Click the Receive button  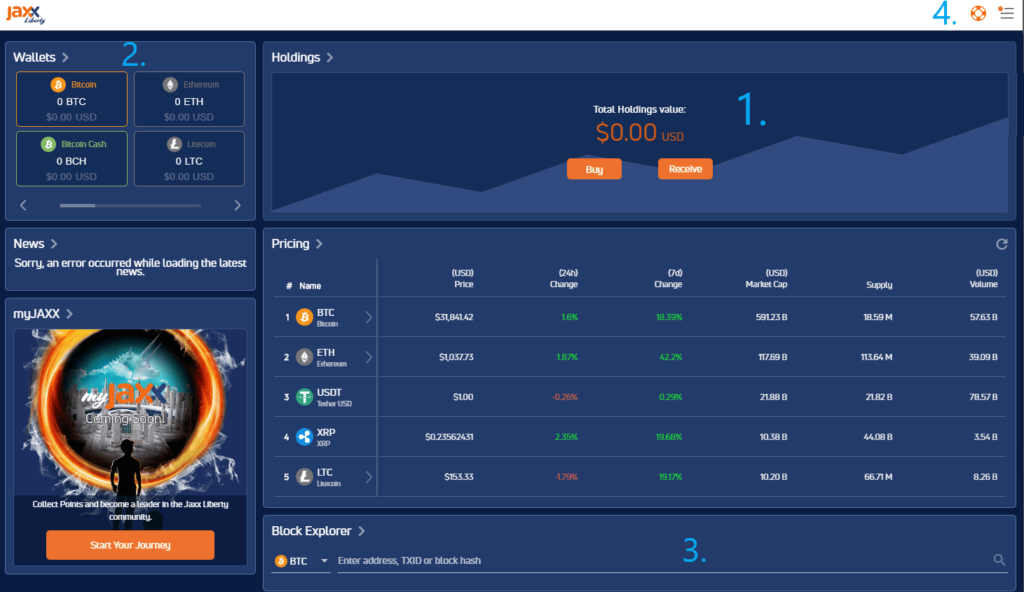coord(685,169)
